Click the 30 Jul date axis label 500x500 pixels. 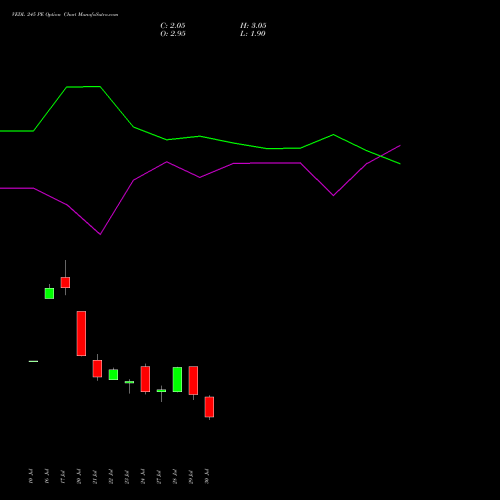click(207, 476)
